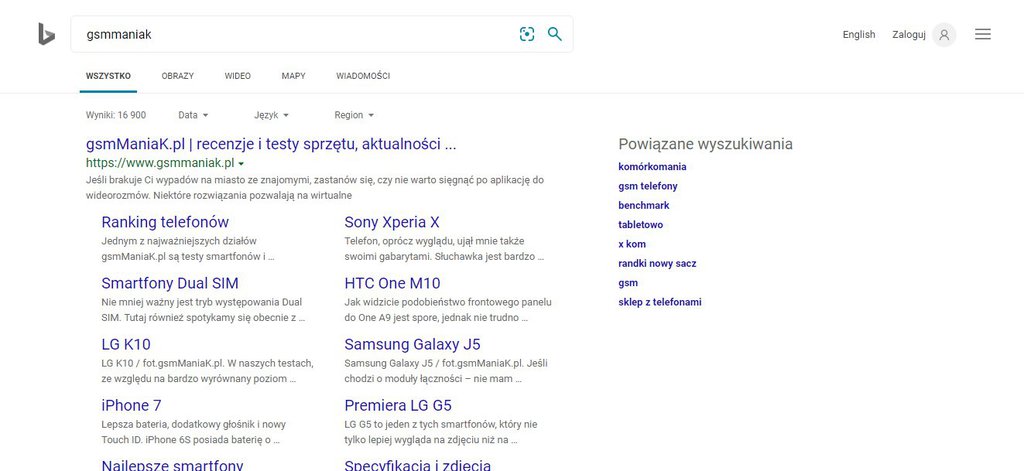Click the Bing logo icon
The height and width of the screenshot is (471, 1024).
tap(46, 34)
